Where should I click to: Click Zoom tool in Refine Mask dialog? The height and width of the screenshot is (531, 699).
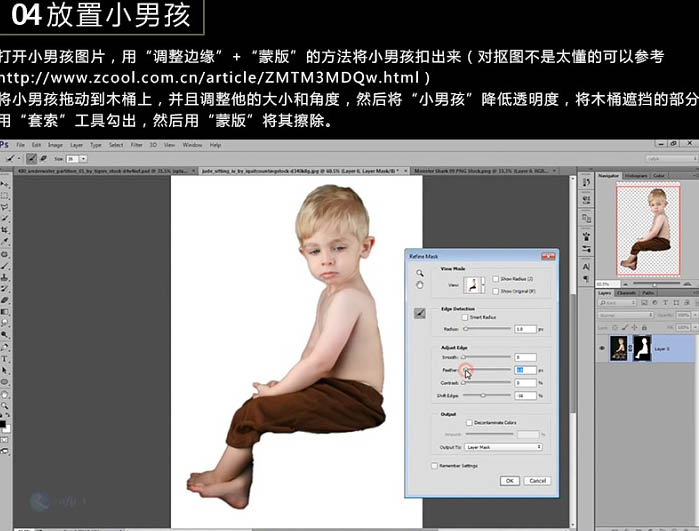tap(419, 273)
